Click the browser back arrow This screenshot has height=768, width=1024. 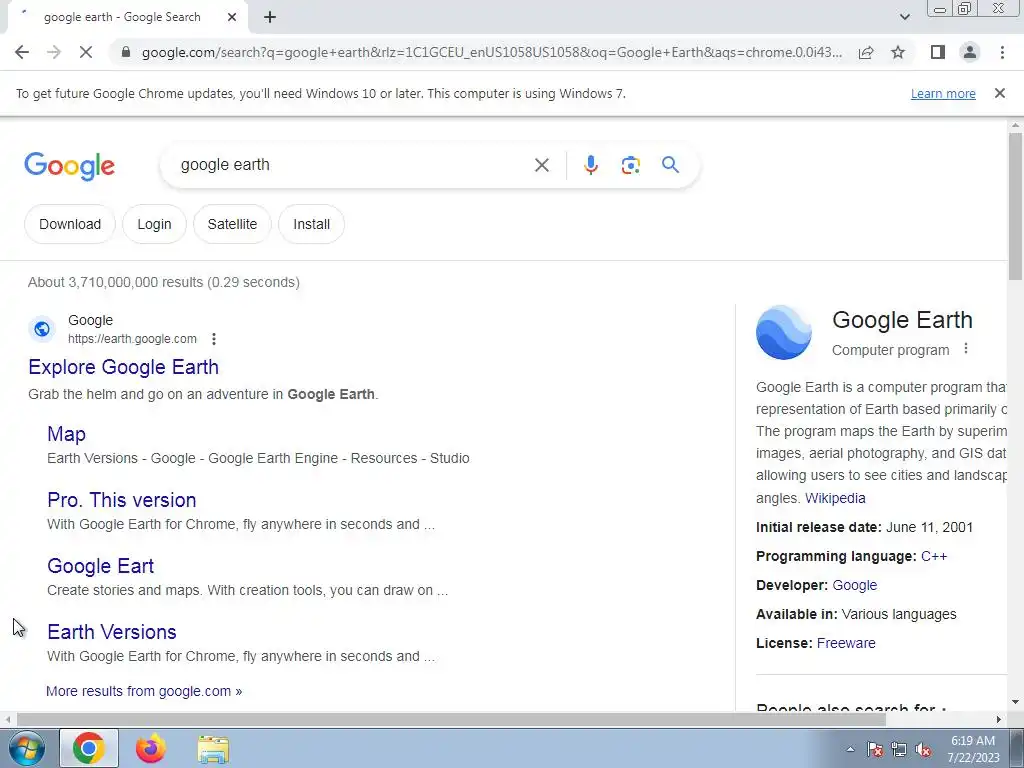pos(22,52)
